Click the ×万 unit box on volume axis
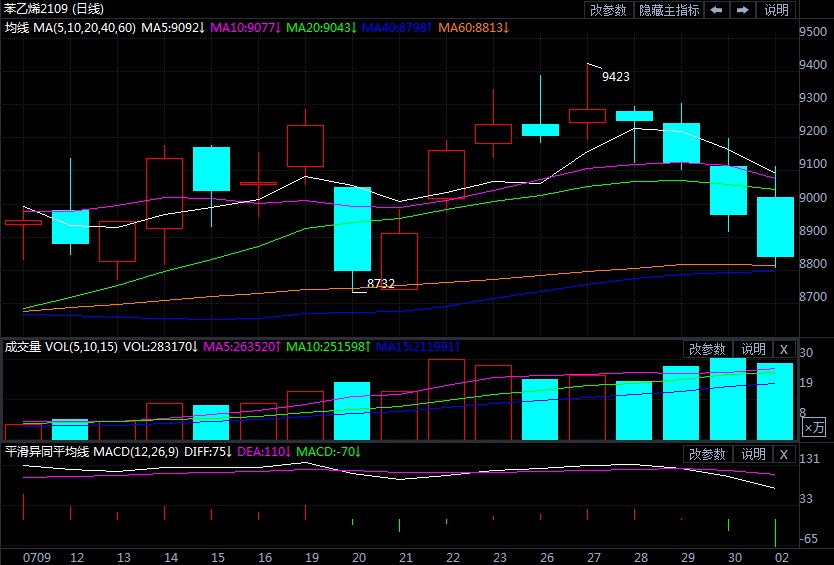The image size is (834, 565). tap(814, 427)
